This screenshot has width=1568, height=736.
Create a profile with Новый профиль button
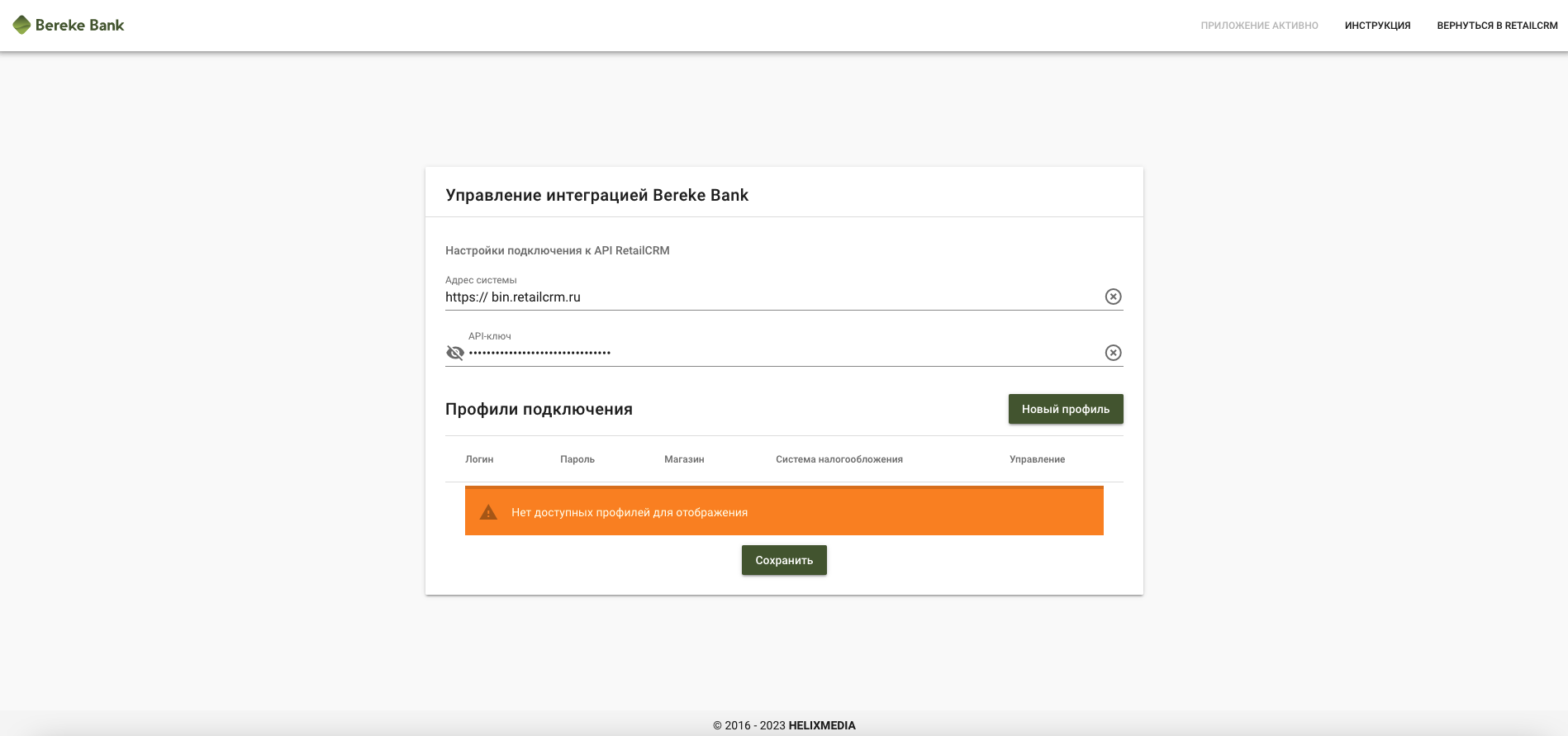[1066, 409]
